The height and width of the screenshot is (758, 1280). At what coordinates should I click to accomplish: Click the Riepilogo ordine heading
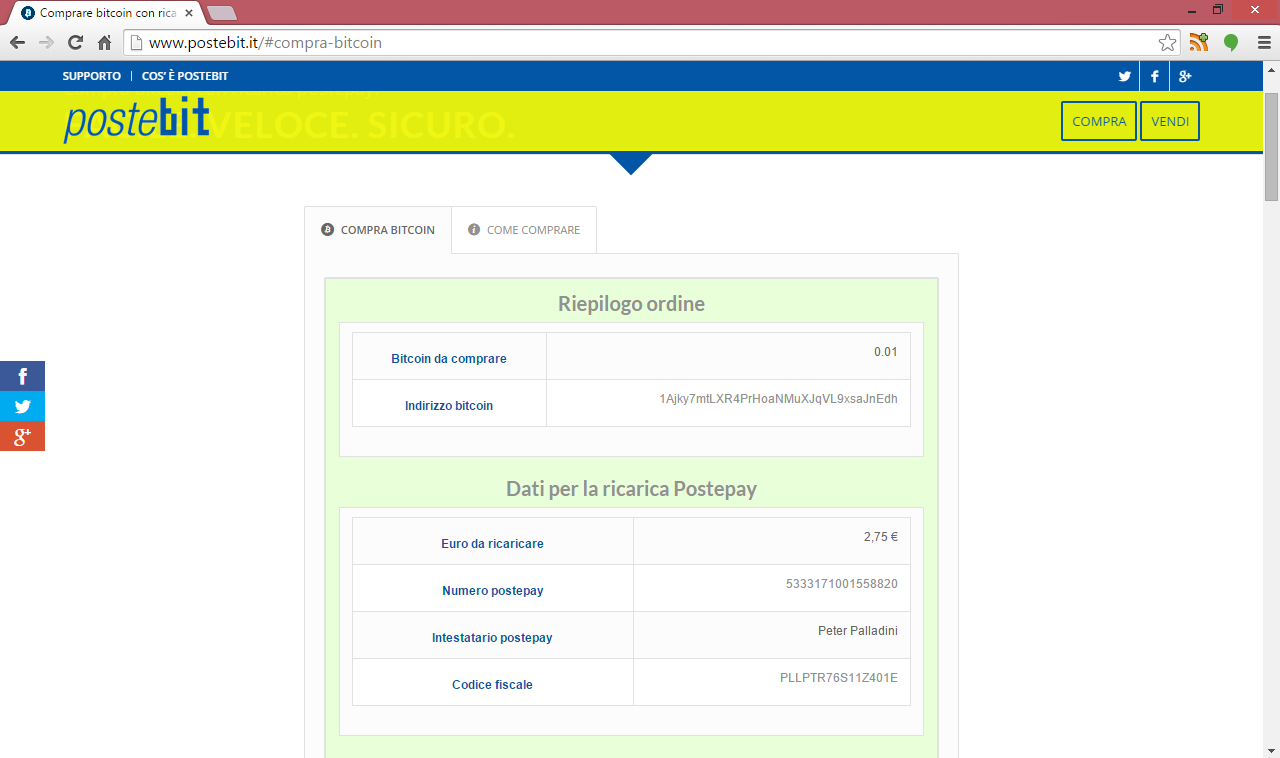(631, 304)
